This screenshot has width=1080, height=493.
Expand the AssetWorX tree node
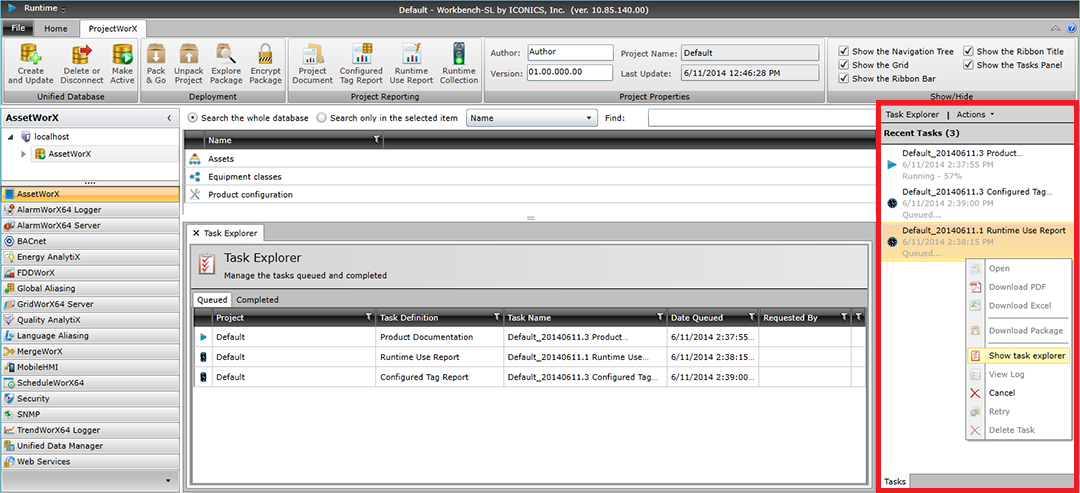tap(23, 154)
